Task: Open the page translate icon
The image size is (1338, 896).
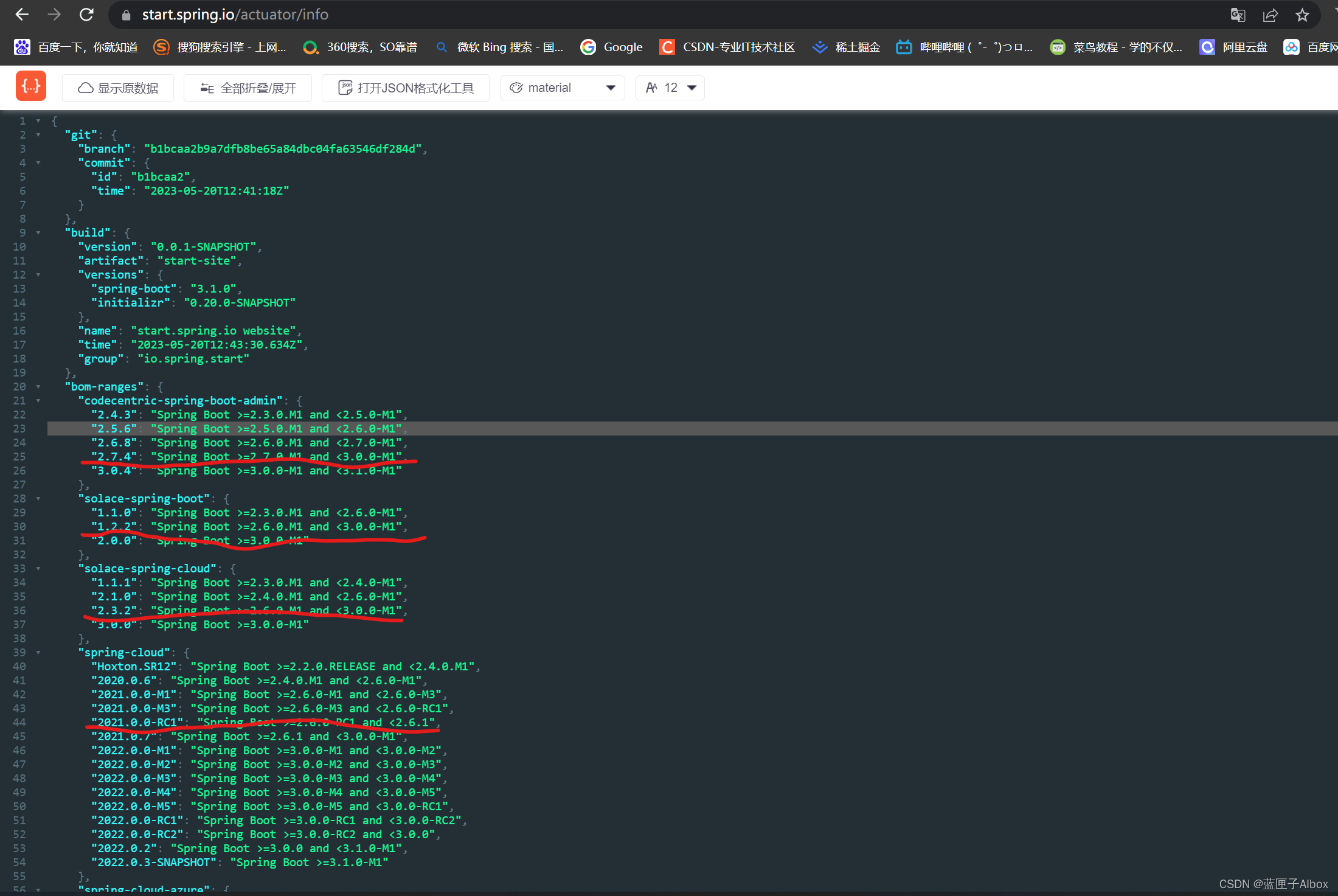Action: [1238, 15]
